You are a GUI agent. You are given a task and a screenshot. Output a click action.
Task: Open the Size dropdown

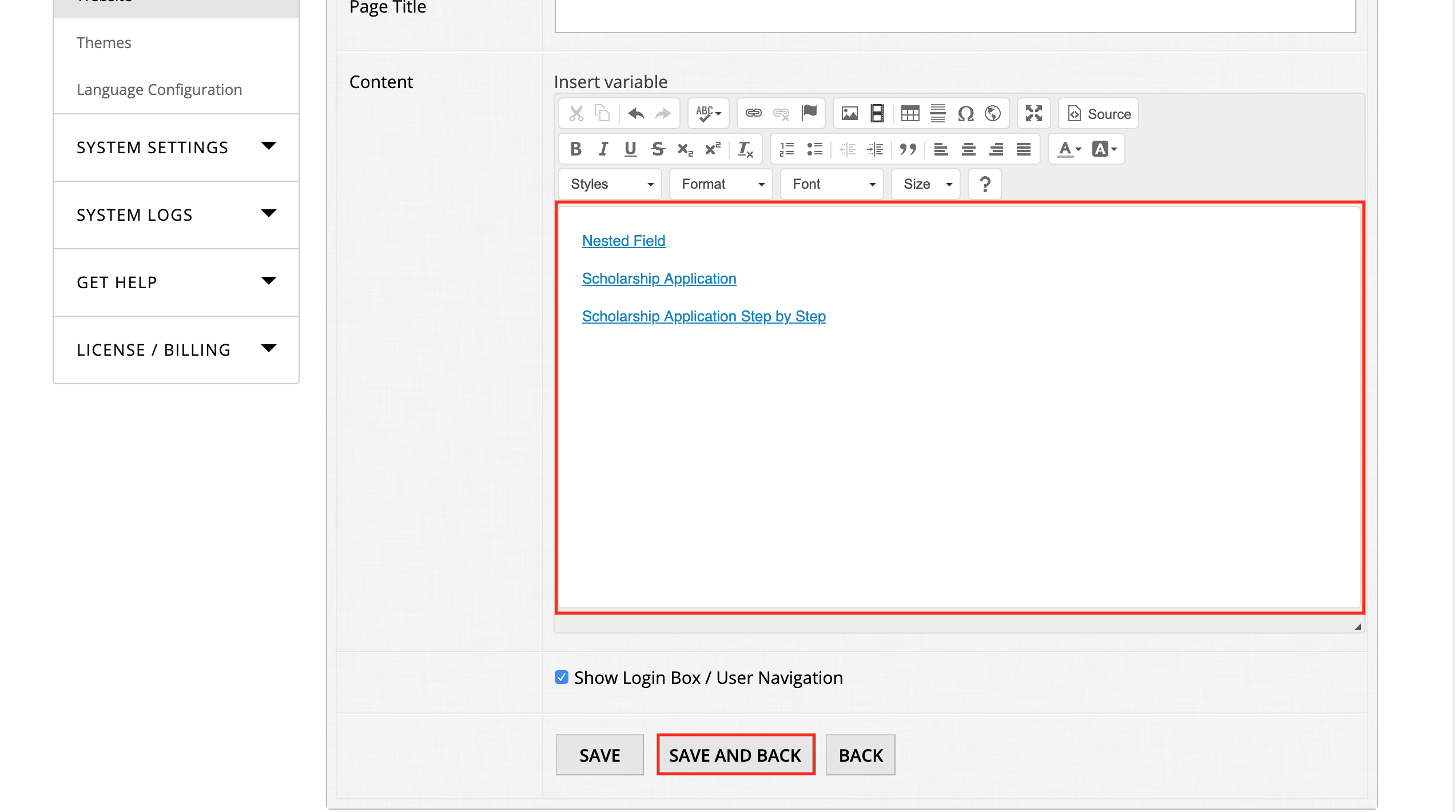click(x=926, y=184)
